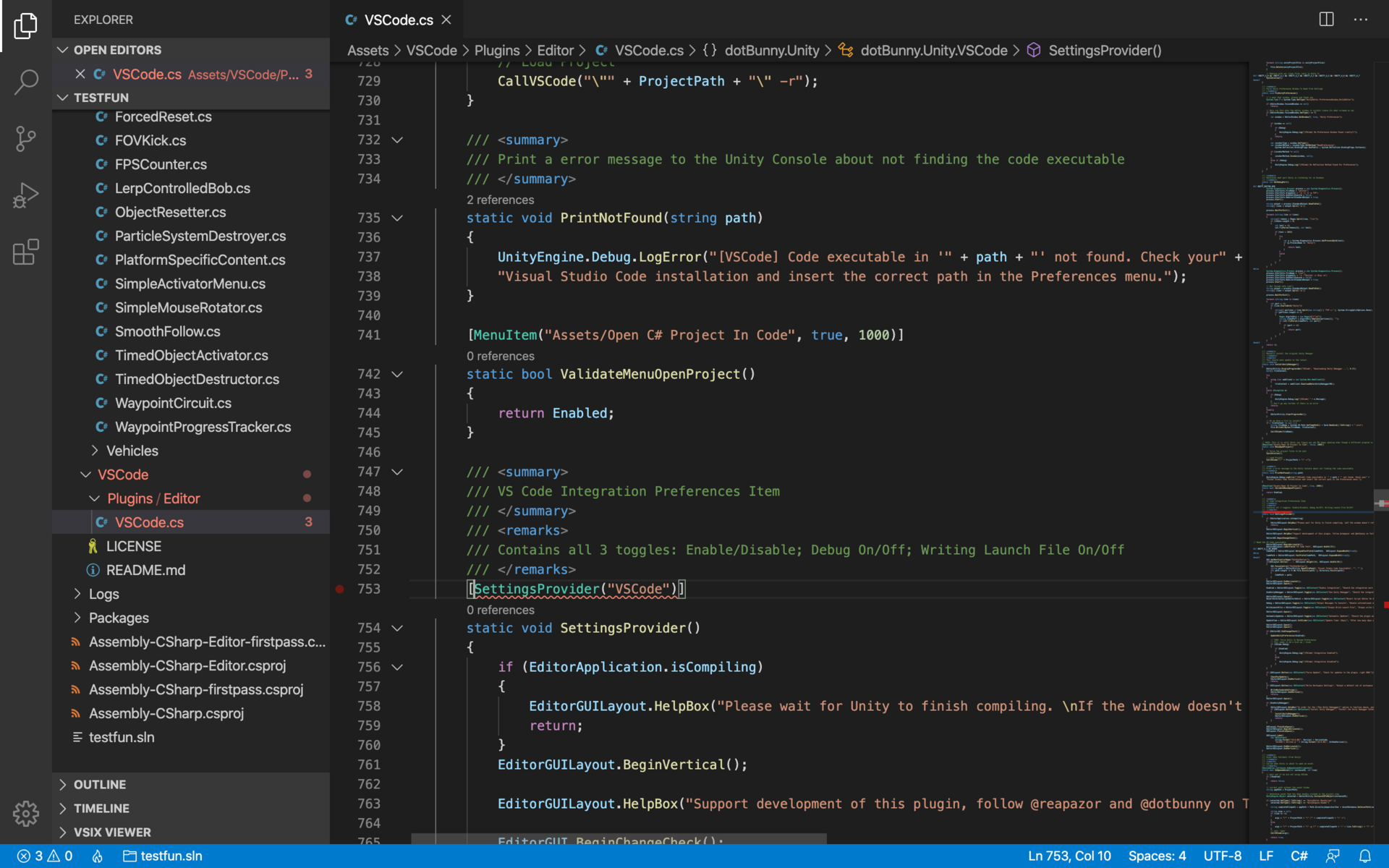Open notifications bell in status bar
Viewport: 1389px width, 868px height.
point(1365,856)
